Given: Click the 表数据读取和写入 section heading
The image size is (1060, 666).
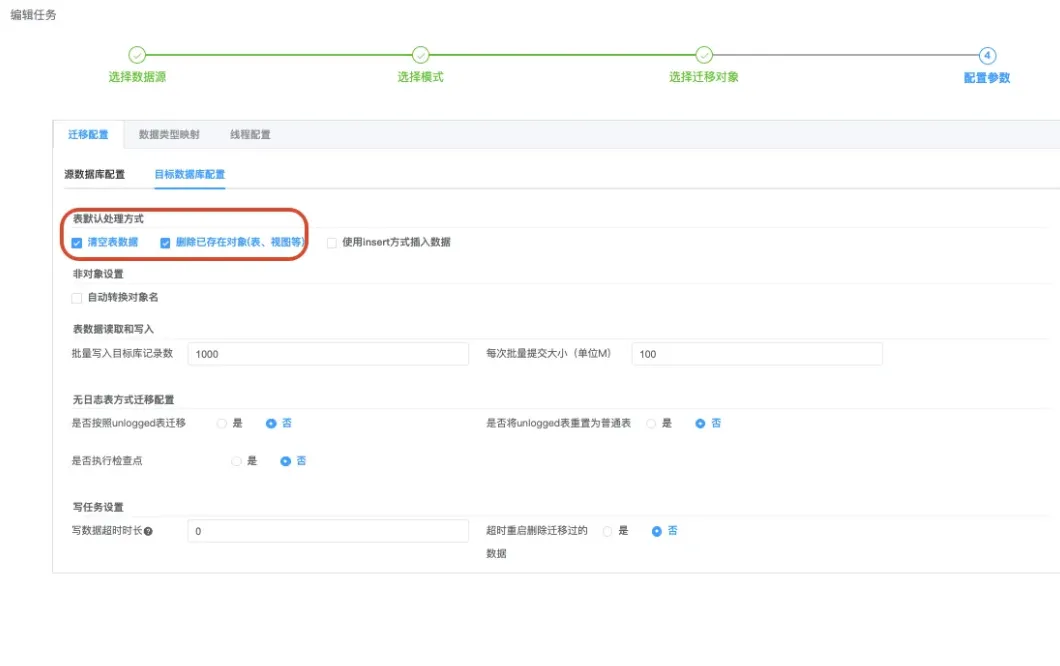Looking at the screenshot, I should [113, 329].
